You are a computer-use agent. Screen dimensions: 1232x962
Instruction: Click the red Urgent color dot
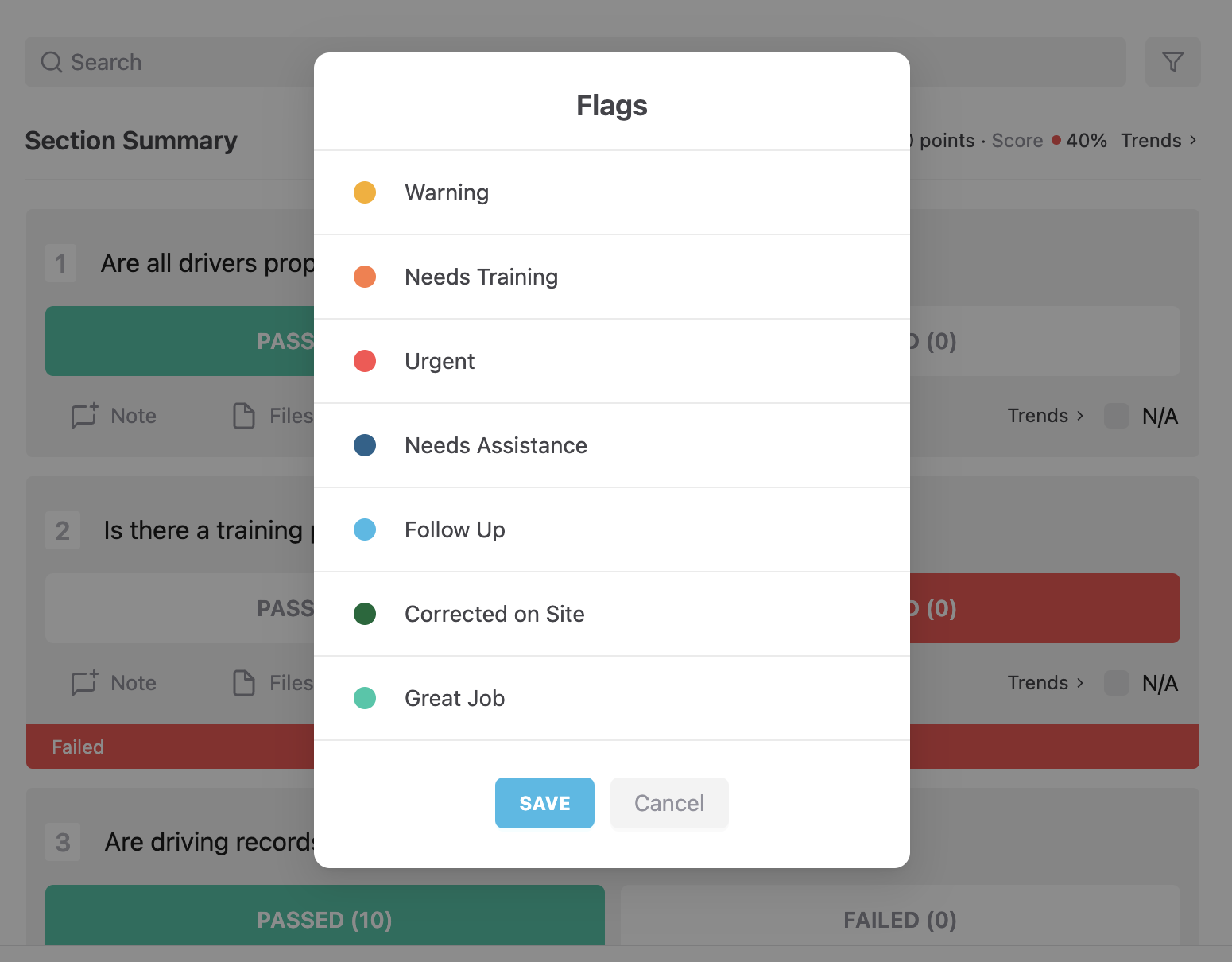[x=365, y=361]
